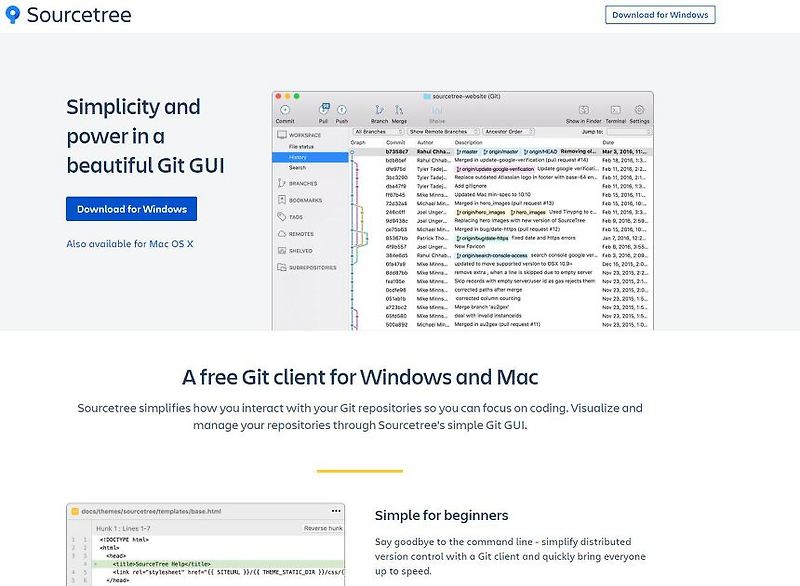Click the highlighted SourceTree Help title diff line
The image size is (800, 586).
point(218,564)
